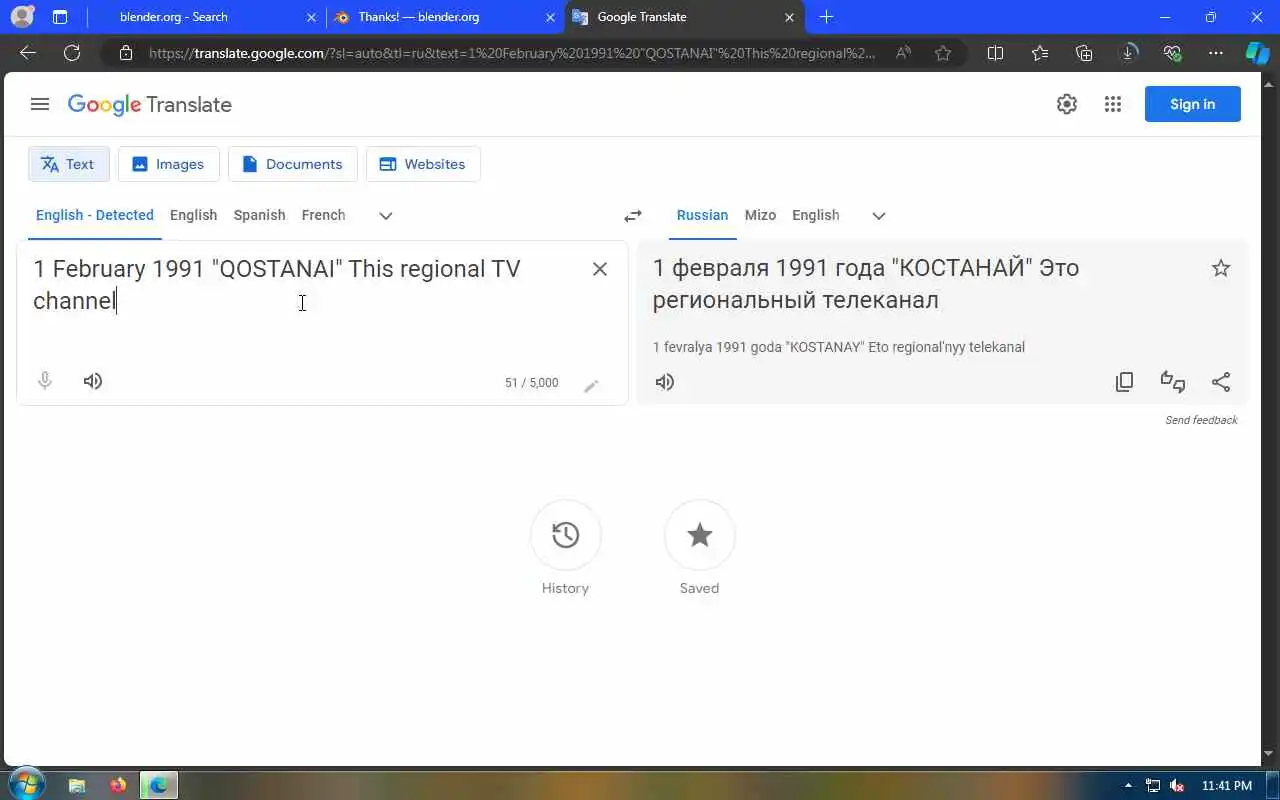Show hidden system tray icons
Screen dimensions: 1280x800
(x=1129, y=785)
